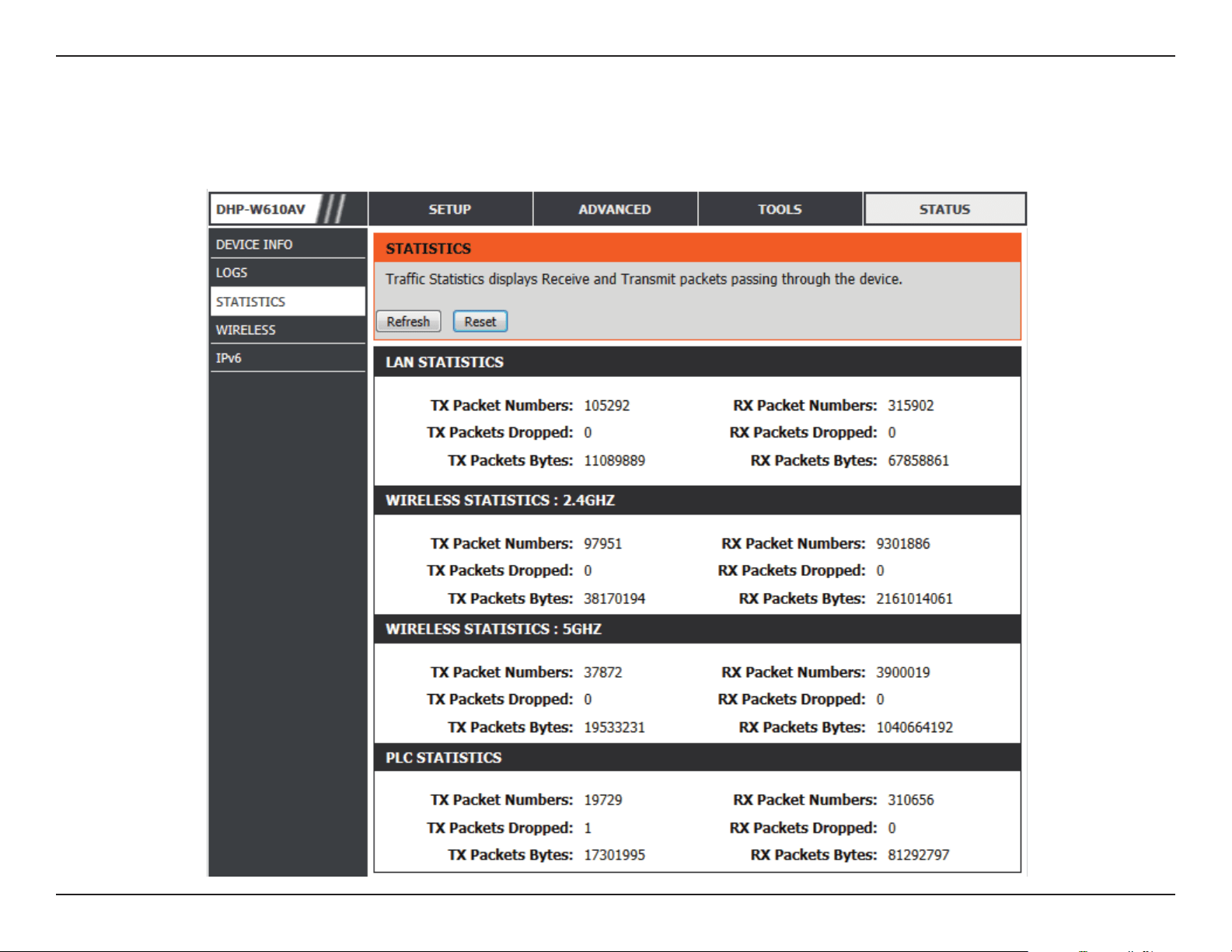Open the SETUP tab
The height and width of the screenshot is (952, 1232).
[x=450, y=209]
